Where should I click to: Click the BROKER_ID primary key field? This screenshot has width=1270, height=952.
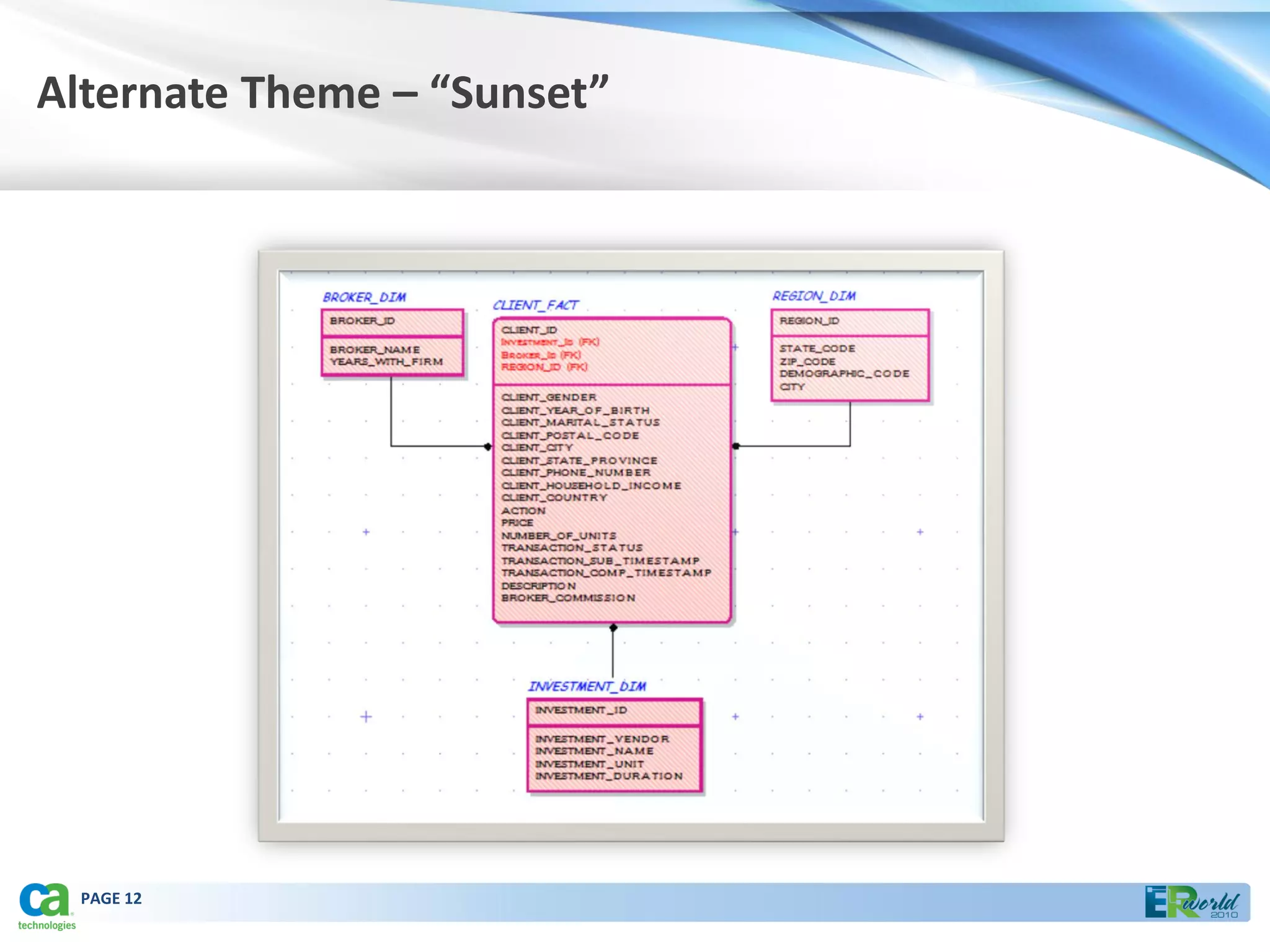(x=362, y=321)
